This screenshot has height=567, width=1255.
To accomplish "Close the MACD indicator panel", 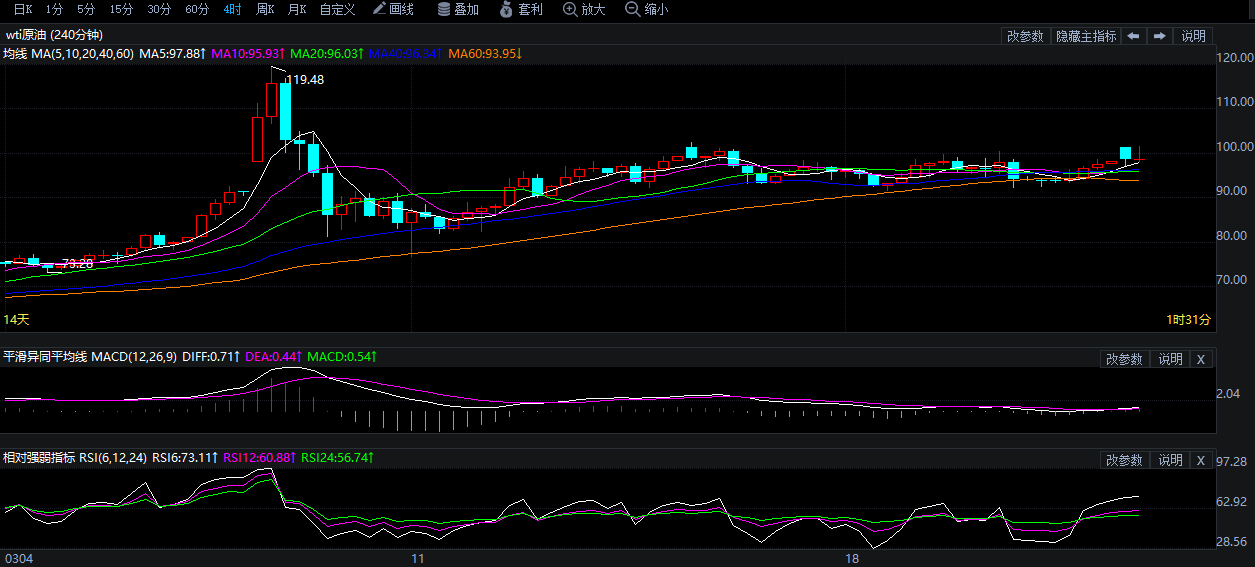I will (x=1201, y=359).
